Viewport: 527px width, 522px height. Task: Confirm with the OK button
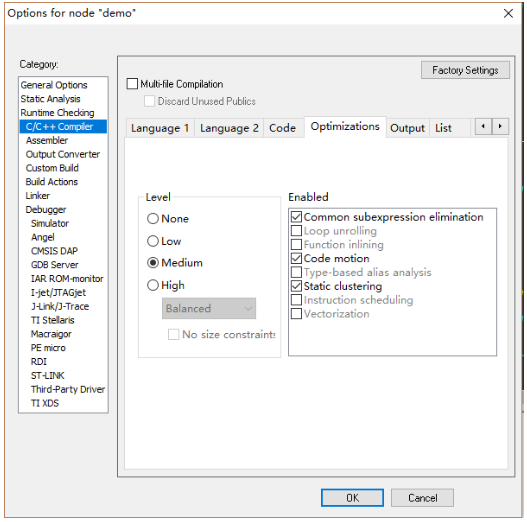tap(352, 497)
